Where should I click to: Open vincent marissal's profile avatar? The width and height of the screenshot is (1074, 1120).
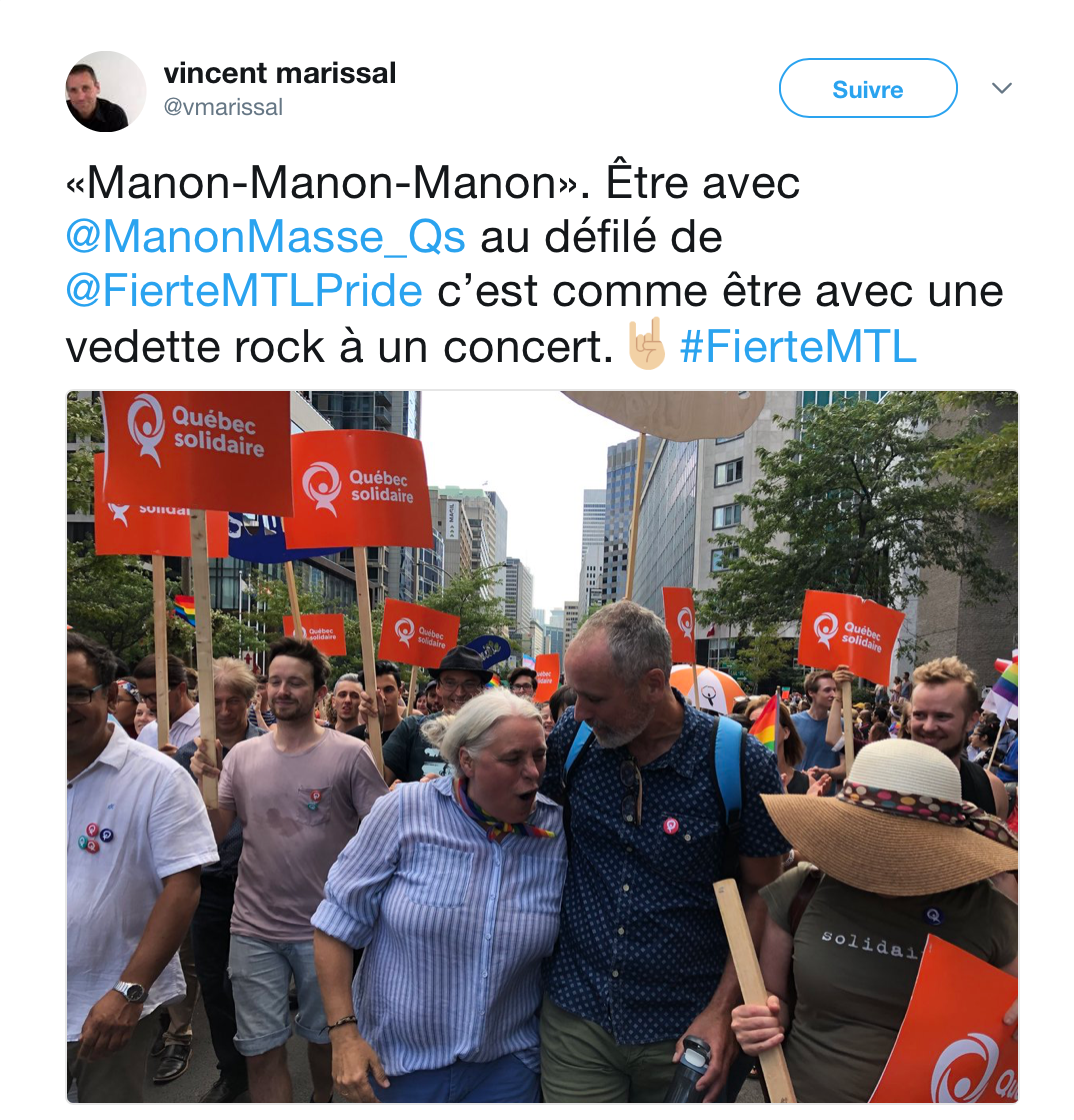pos(106,91)
